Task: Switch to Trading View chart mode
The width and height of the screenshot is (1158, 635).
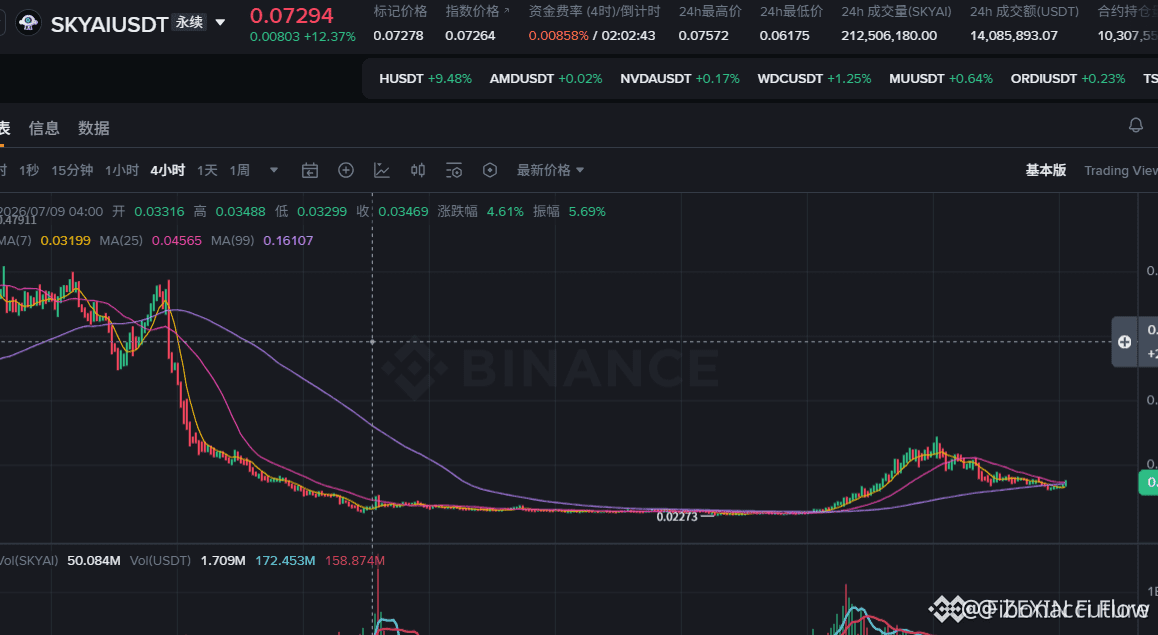Action: click(1120, 171)
